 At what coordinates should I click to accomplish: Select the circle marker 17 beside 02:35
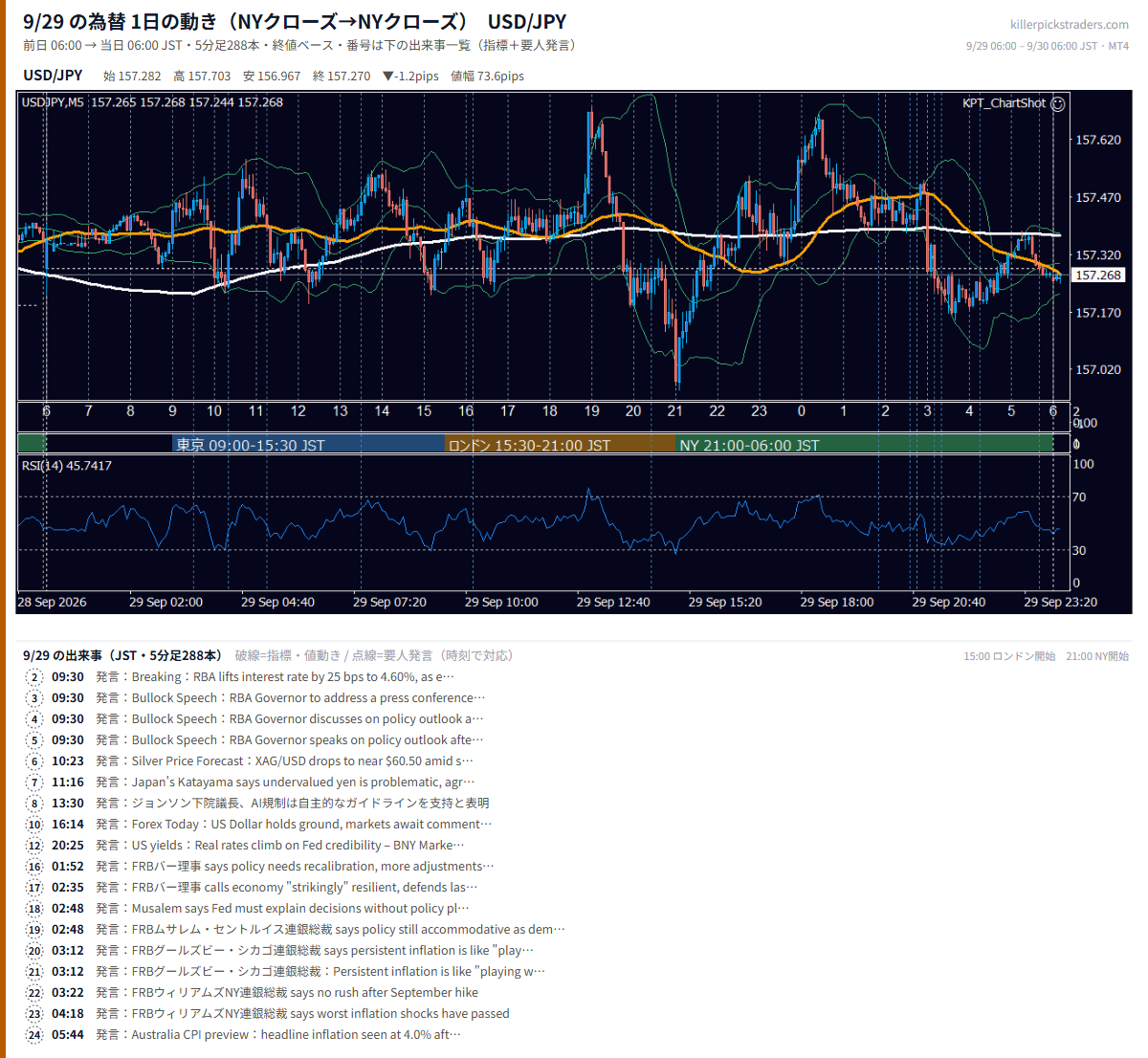click(34, 888)
